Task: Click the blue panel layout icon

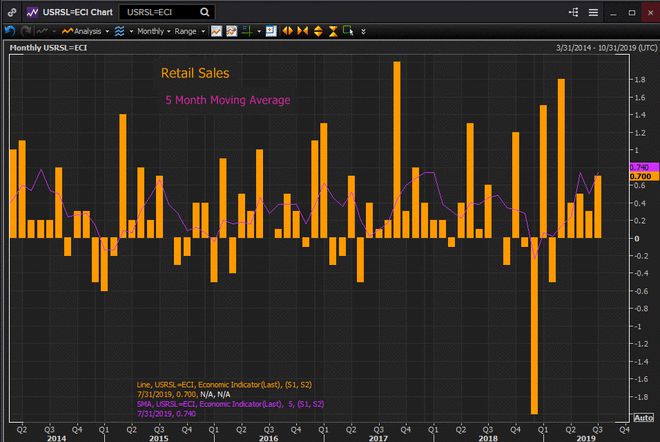Action: pos(271,31)
